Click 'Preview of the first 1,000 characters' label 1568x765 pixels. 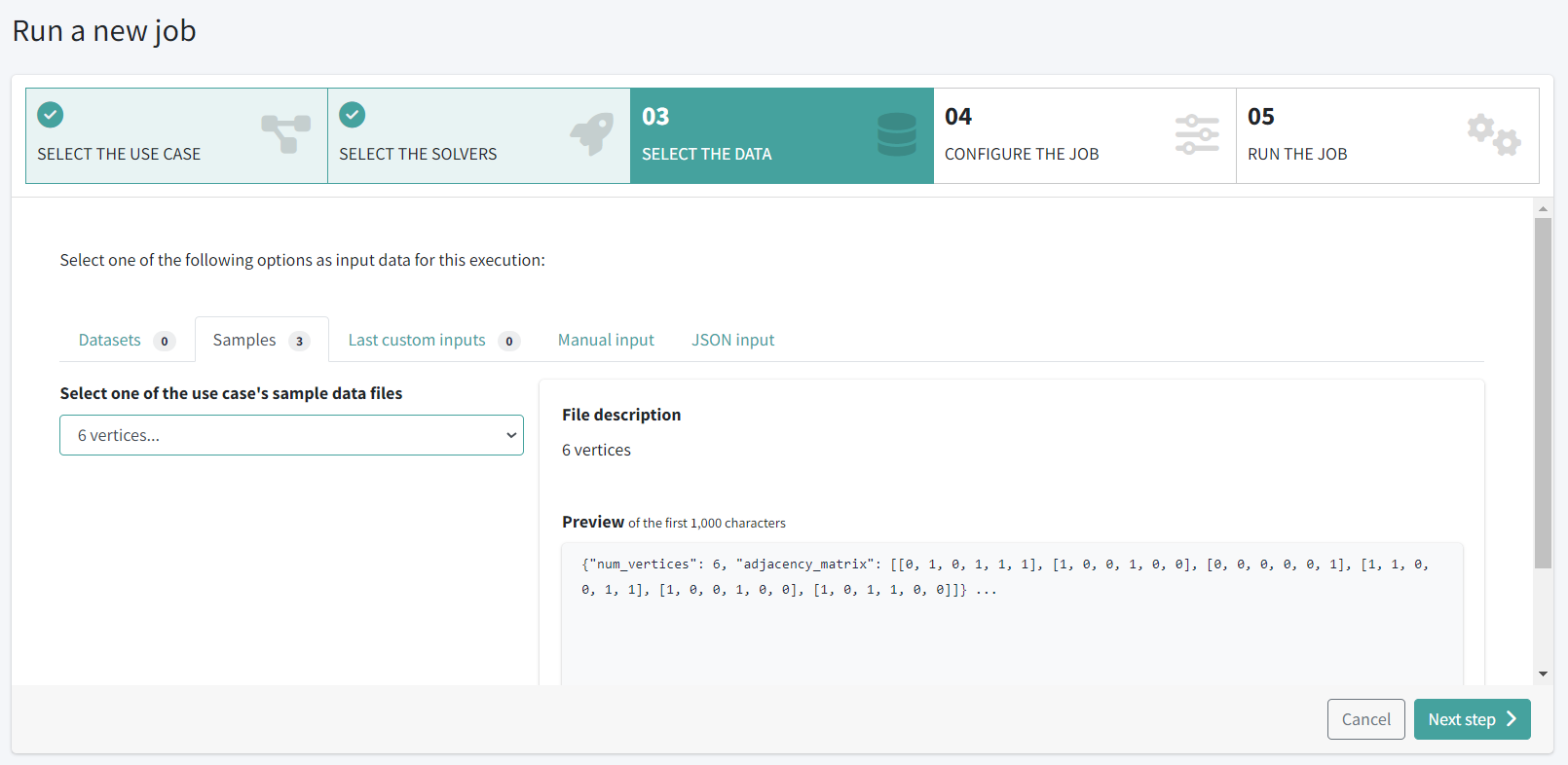674,523
